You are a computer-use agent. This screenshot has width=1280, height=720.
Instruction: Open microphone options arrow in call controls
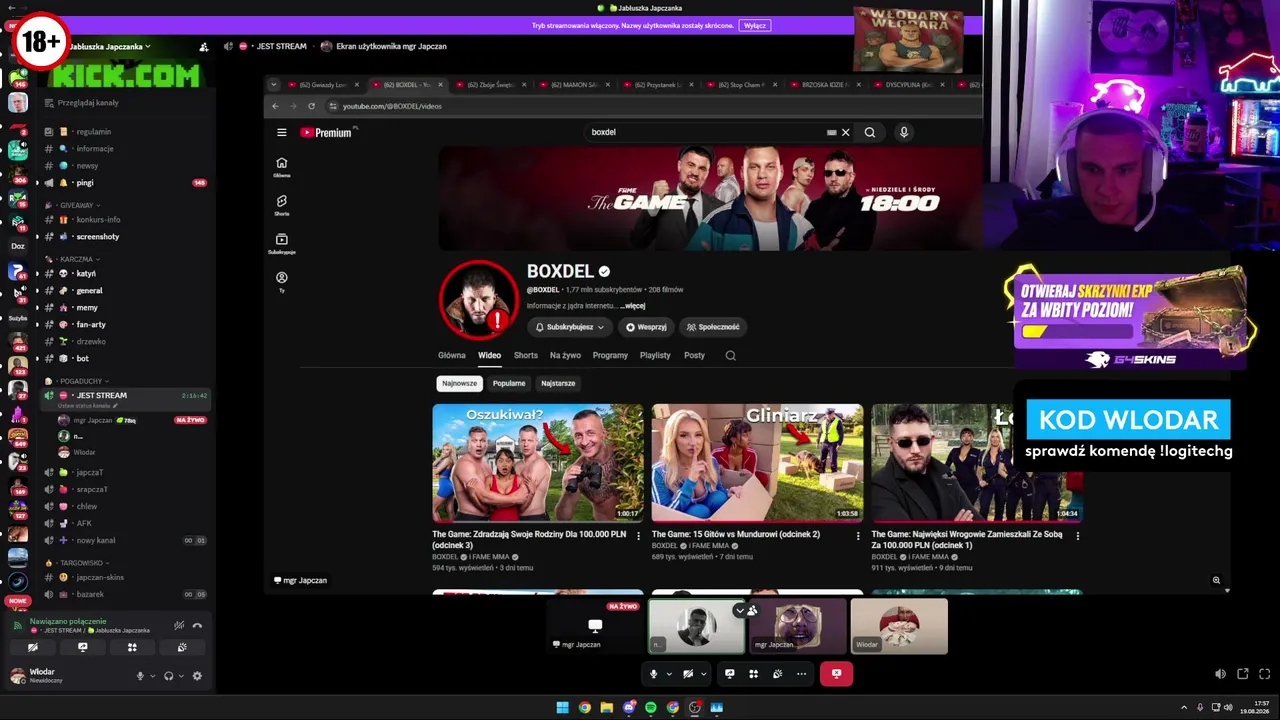669,674
